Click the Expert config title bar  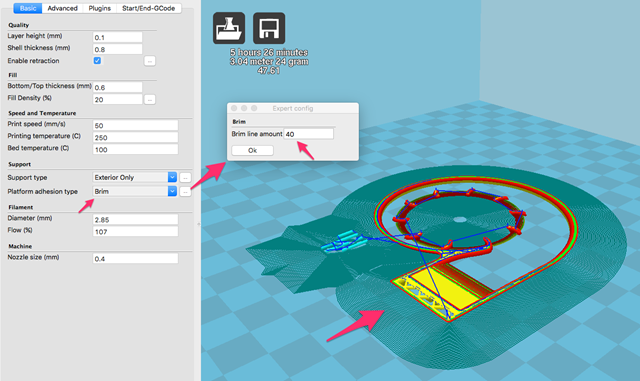point(293,108)
